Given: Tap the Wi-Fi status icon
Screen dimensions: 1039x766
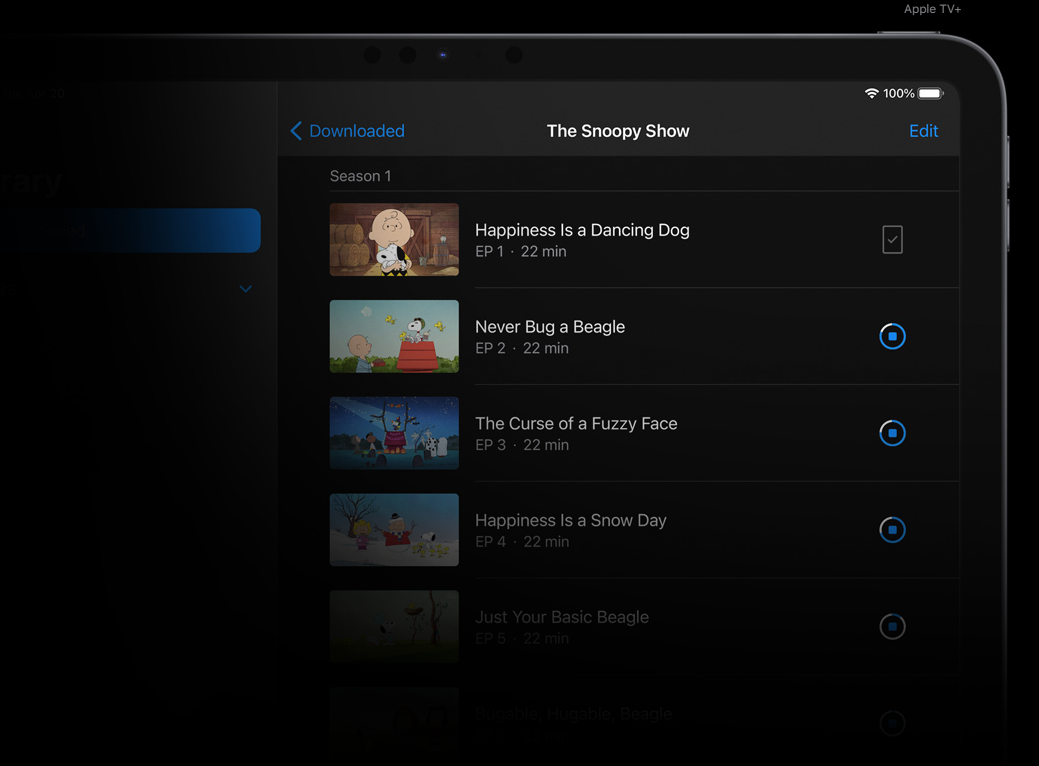Looking at the screenshot, I should pyautogui.click(x=871, y=94).
